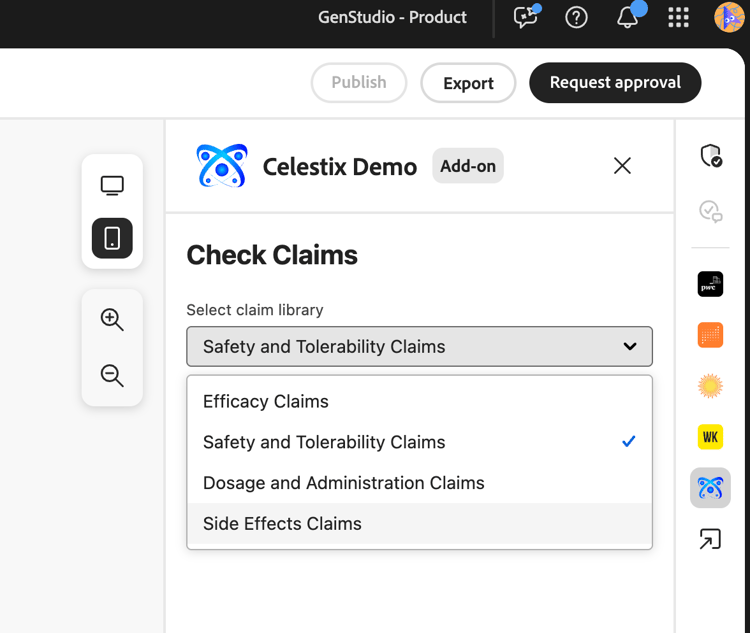Select Side Effects Claims option

click(282, 523)
